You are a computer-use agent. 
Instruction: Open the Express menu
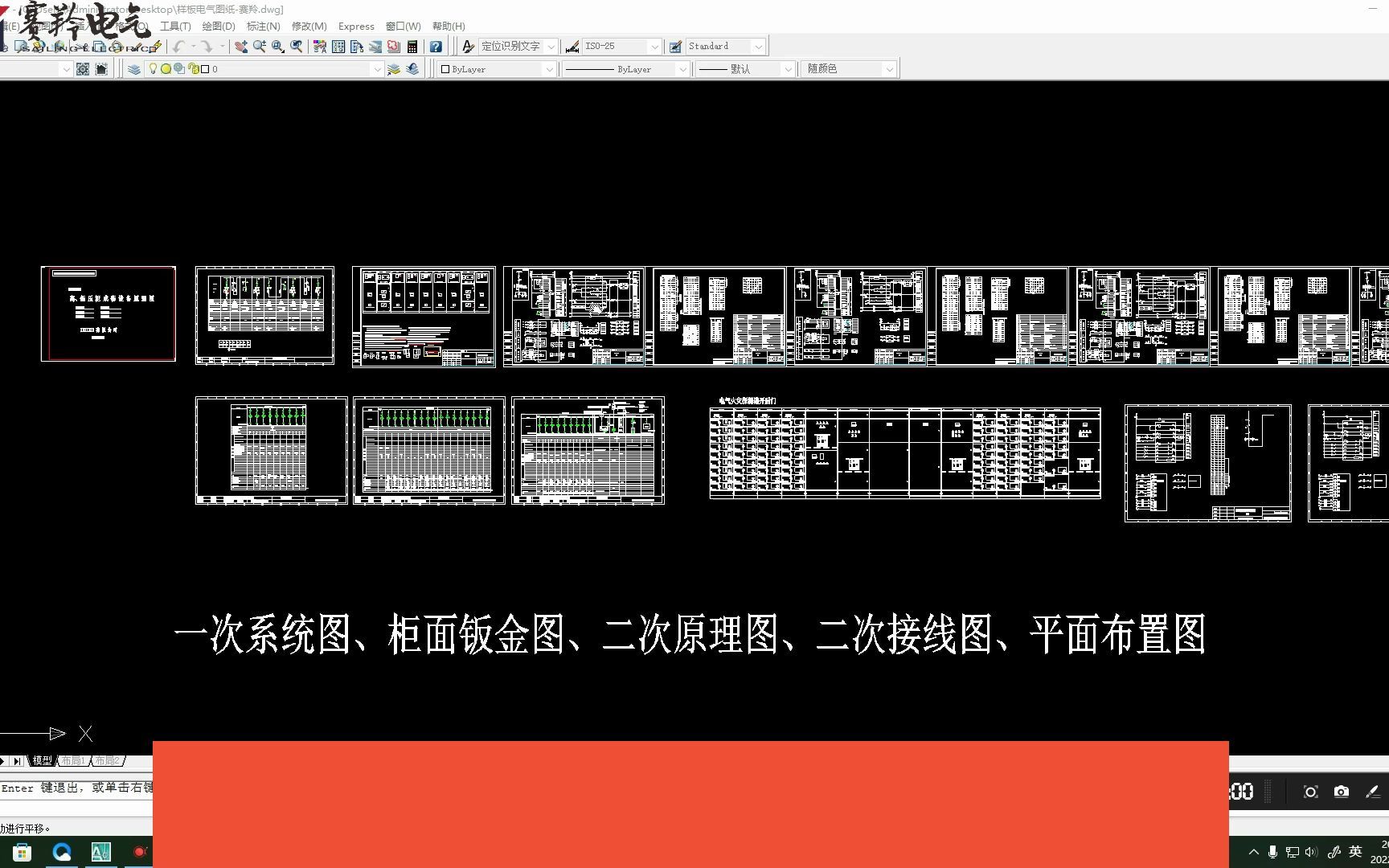356,27
